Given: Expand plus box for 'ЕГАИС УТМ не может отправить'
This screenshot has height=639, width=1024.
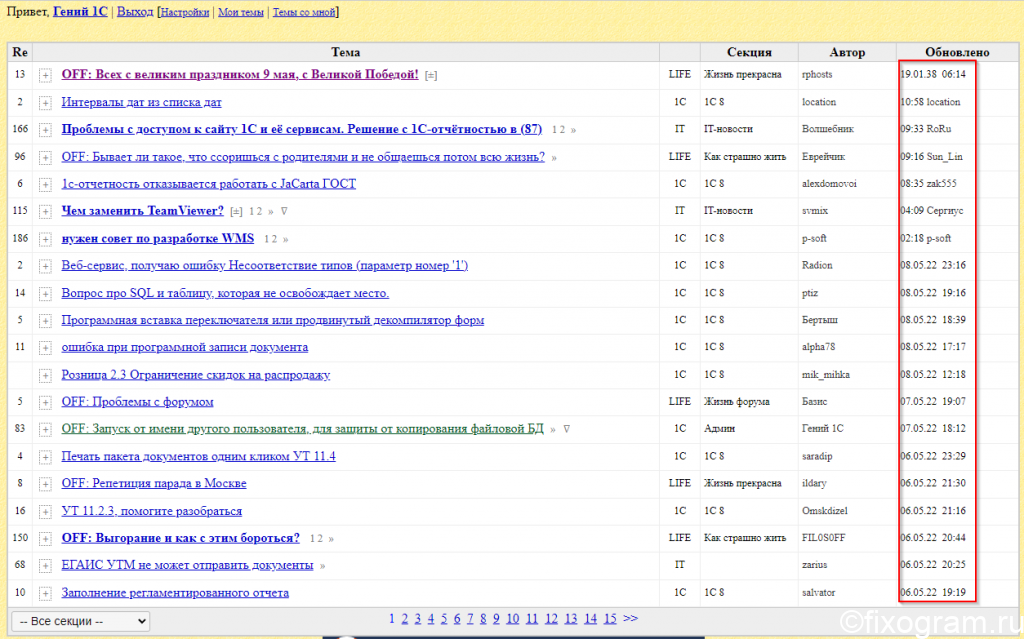Looking at the screenshot, I should pos(45,566).
